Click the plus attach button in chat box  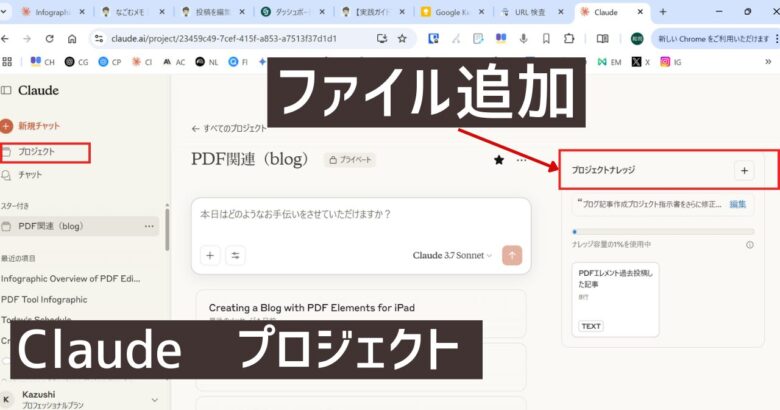[x=210, y=255]
